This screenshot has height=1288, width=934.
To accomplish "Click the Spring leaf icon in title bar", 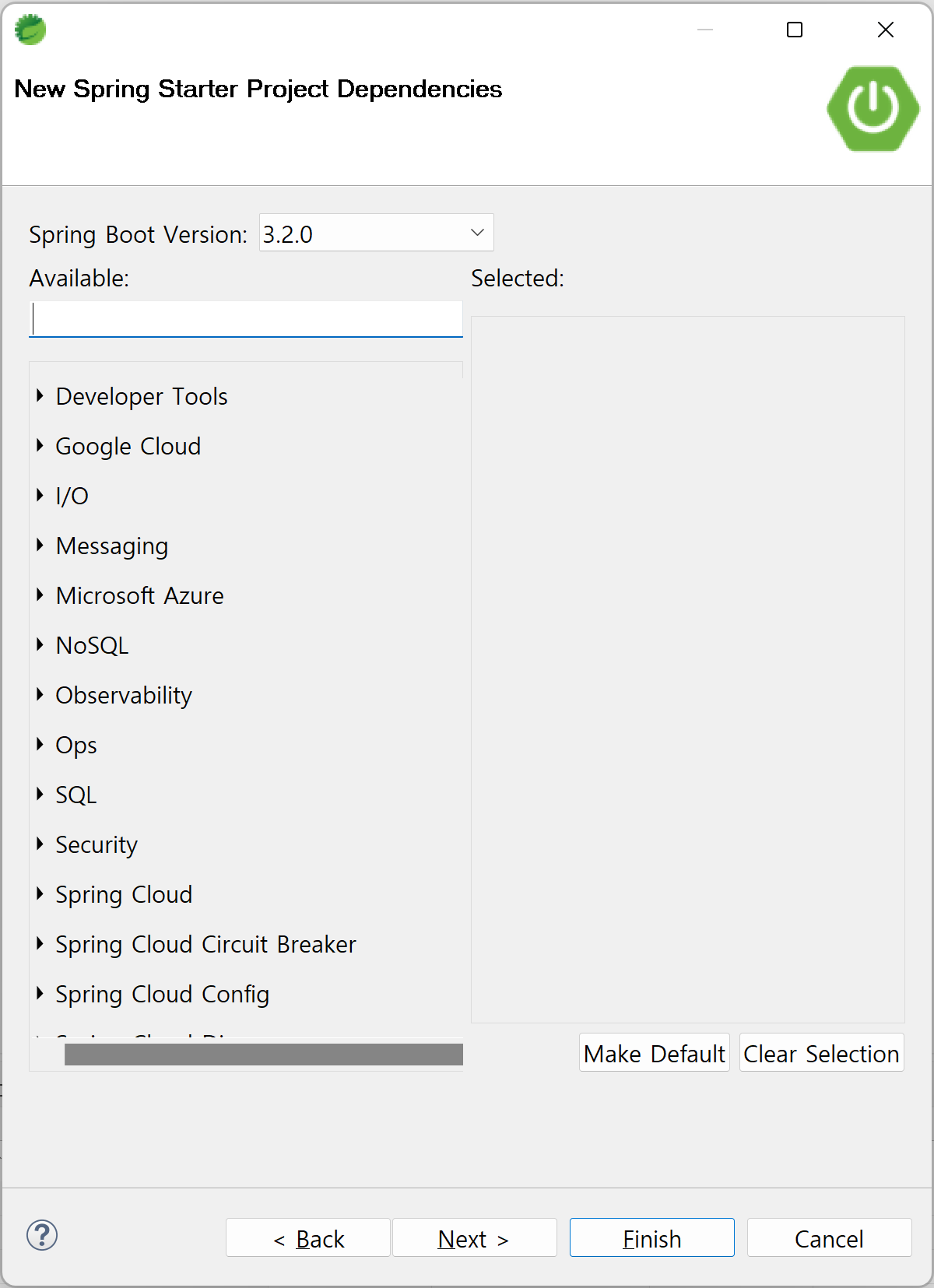I will 30,30.
